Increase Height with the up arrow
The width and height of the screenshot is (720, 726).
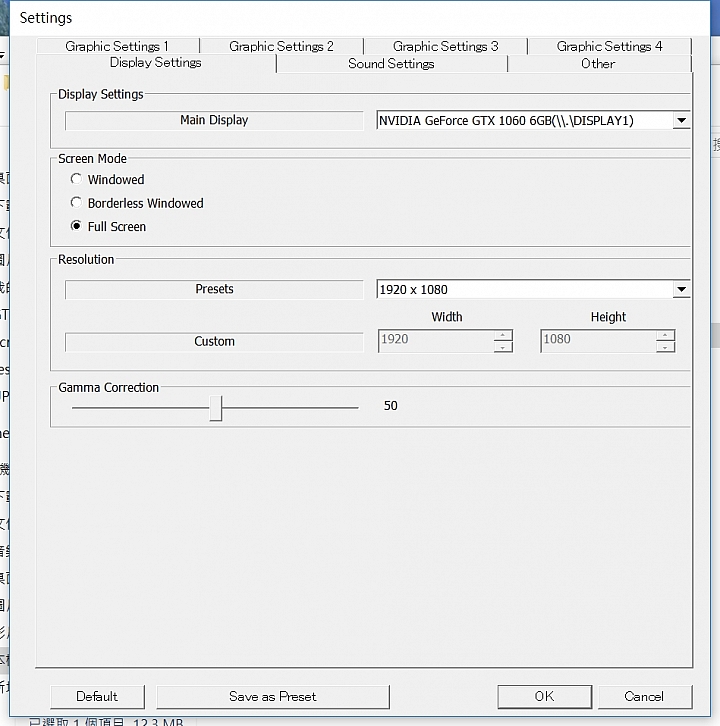tap(665, 335)
